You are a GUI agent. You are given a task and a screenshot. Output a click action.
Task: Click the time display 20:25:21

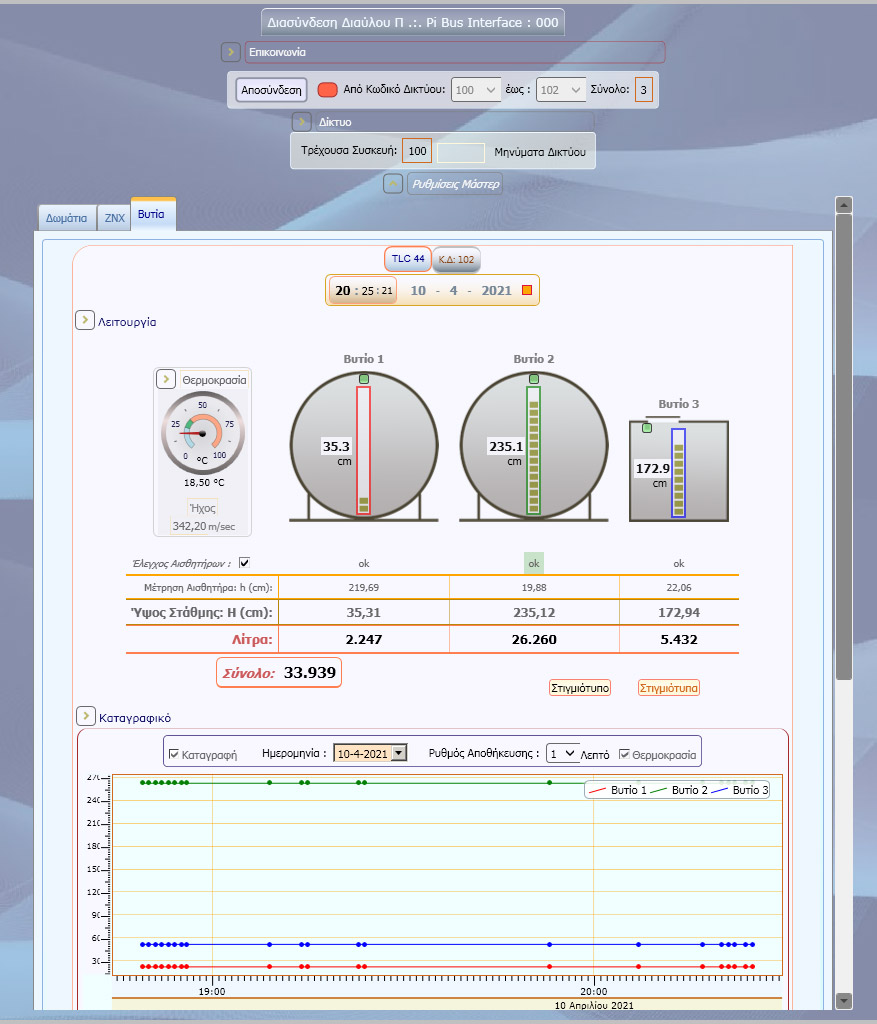coord(363,291)
